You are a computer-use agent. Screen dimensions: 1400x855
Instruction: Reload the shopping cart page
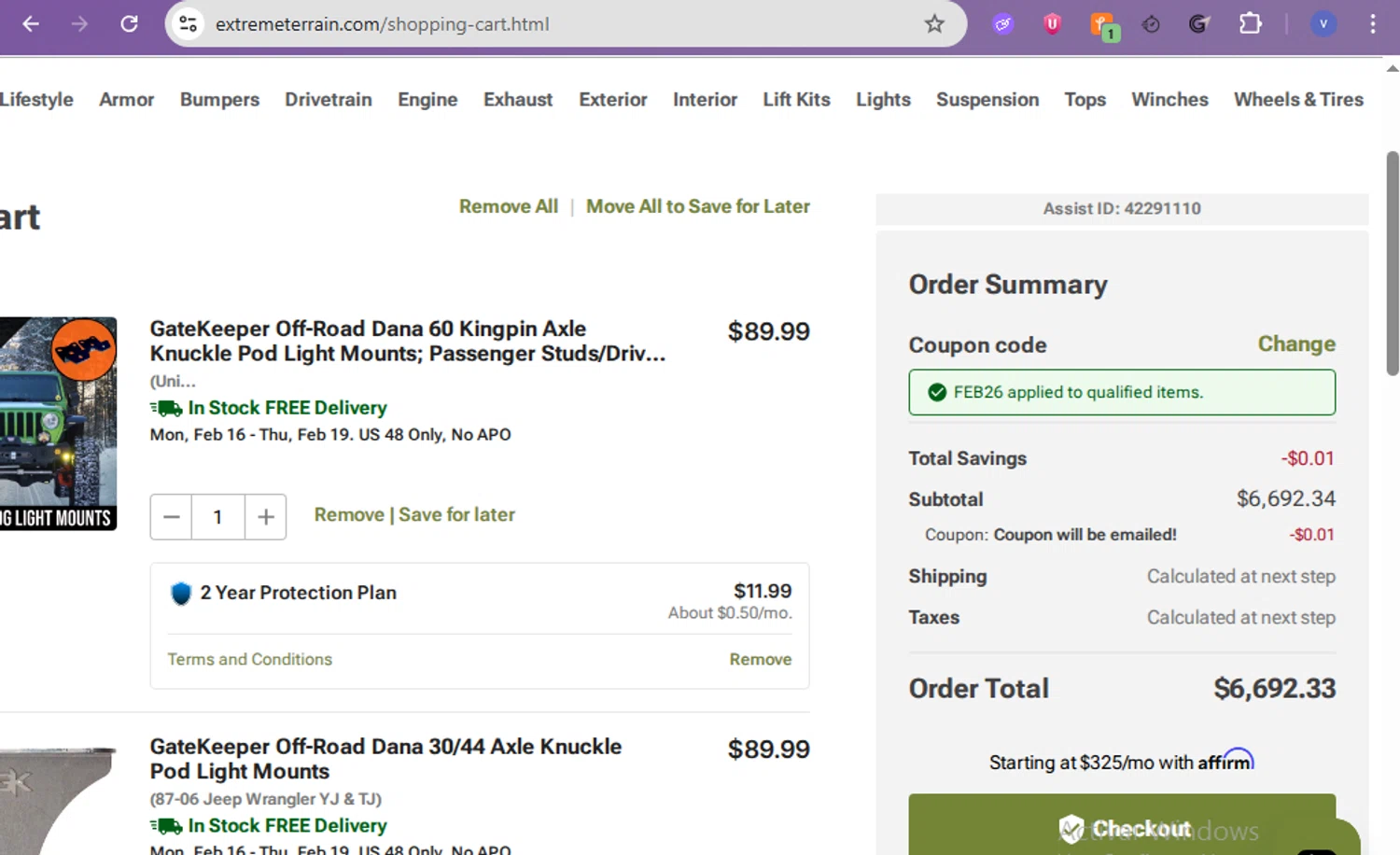(x=129, y=24)
